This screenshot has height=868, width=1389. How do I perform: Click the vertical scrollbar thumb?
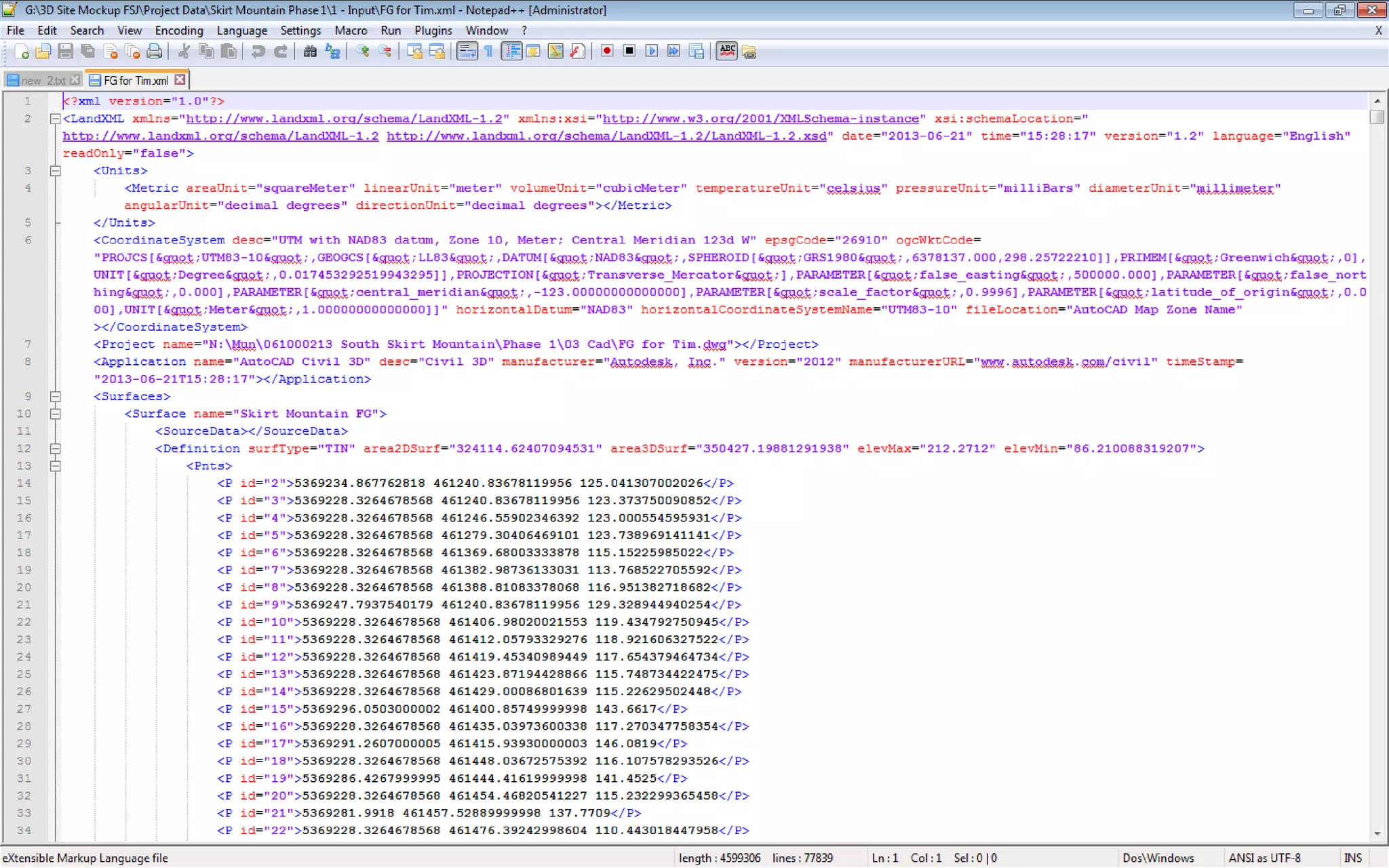[x=1376, y=117]
